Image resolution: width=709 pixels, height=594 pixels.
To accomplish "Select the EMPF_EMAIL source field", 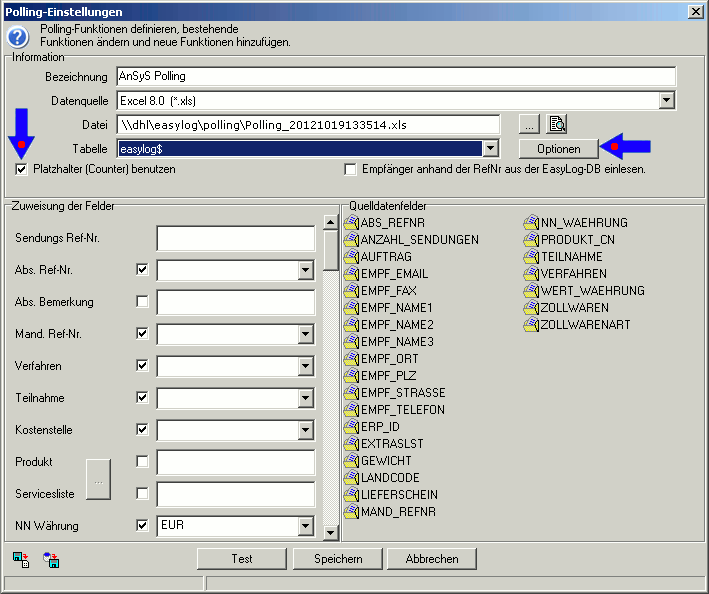I will (394, 274).
